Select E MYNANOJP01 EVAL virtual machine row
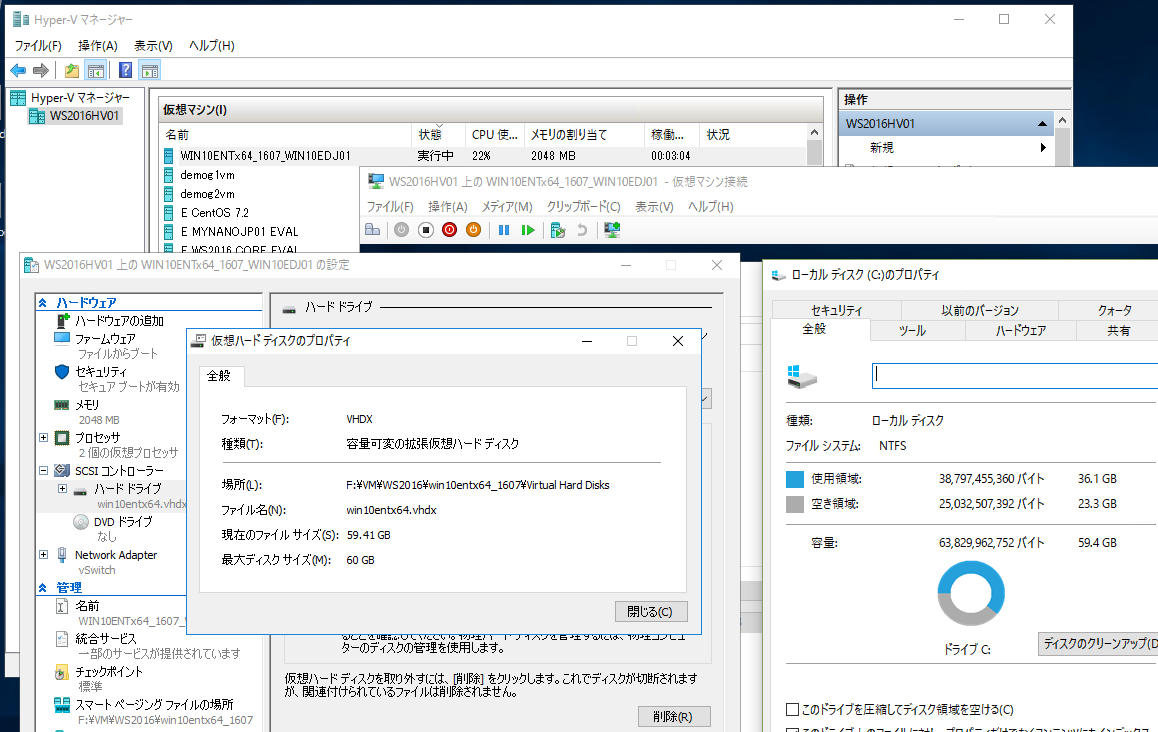Viewport: 1158px width, 732px height. [x=239, y=231]
